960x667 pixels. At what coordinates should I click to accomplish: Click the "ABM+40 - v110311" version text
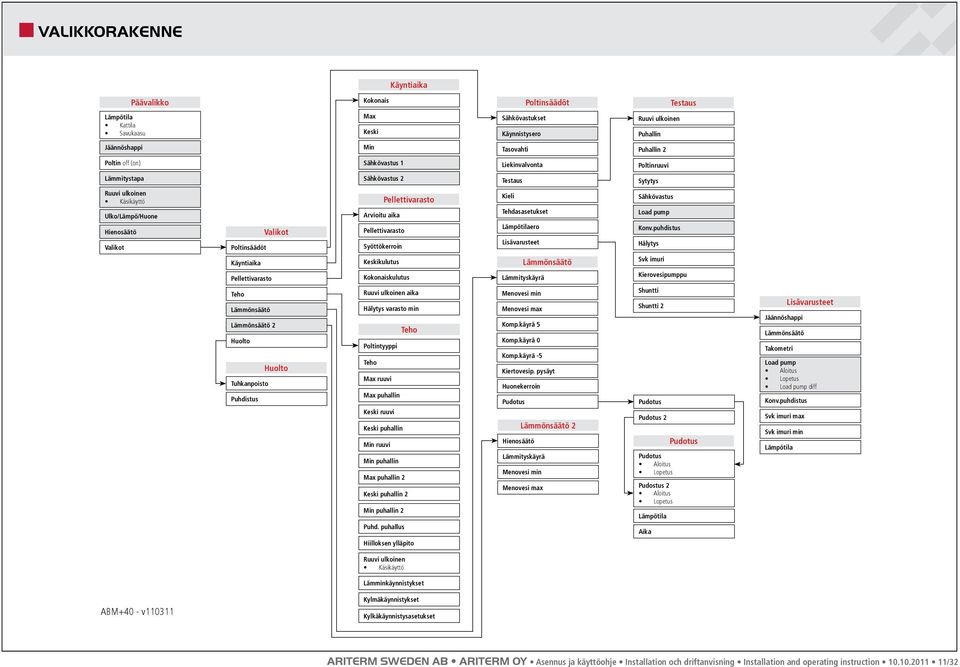pyautogui.click(x=137, y=611)
